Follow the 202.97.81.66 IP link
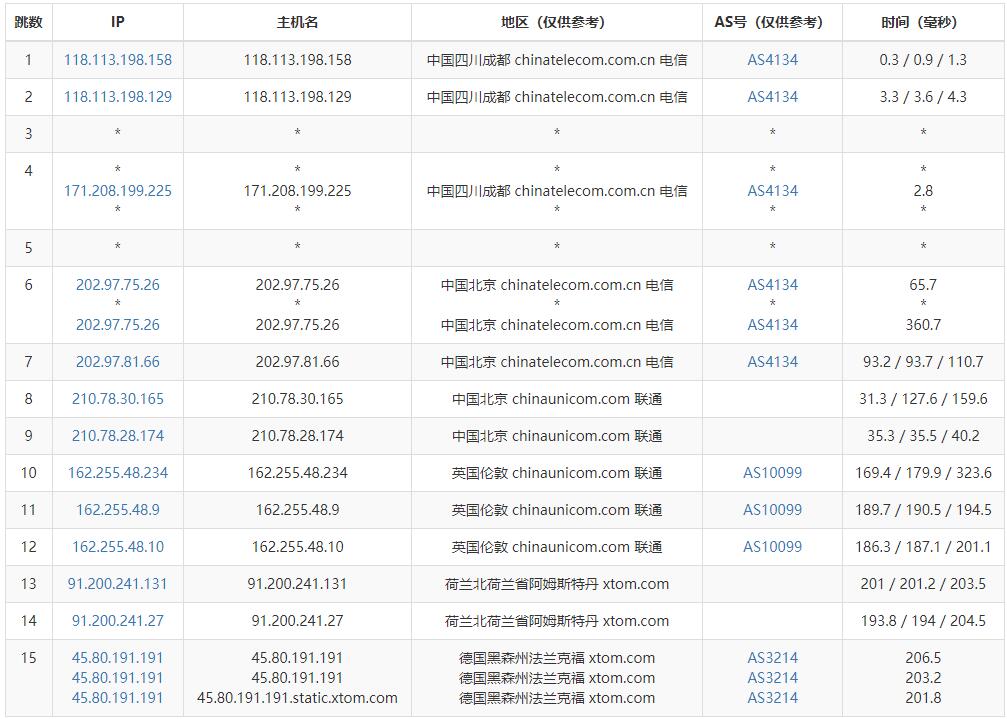 click(118, 362)
